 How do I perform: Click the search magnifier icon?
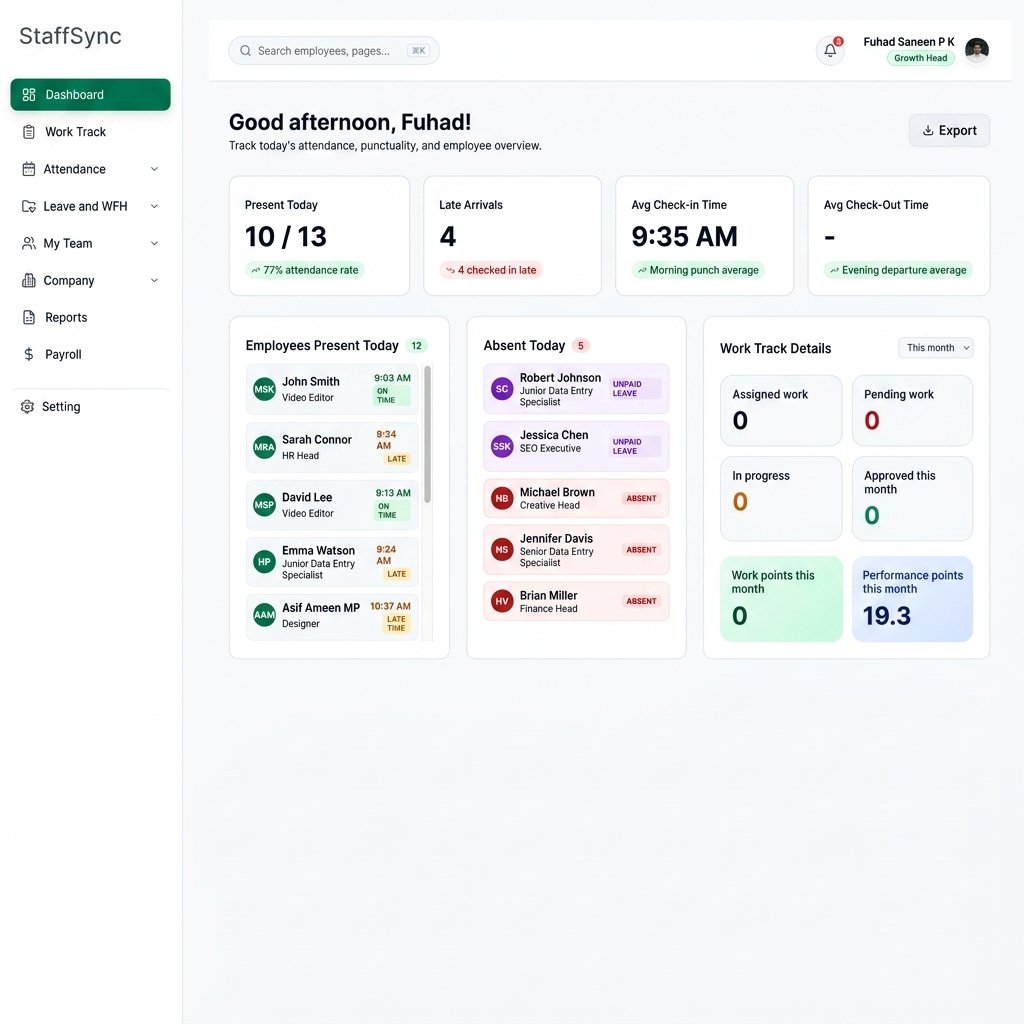click(x=246, y=51)
